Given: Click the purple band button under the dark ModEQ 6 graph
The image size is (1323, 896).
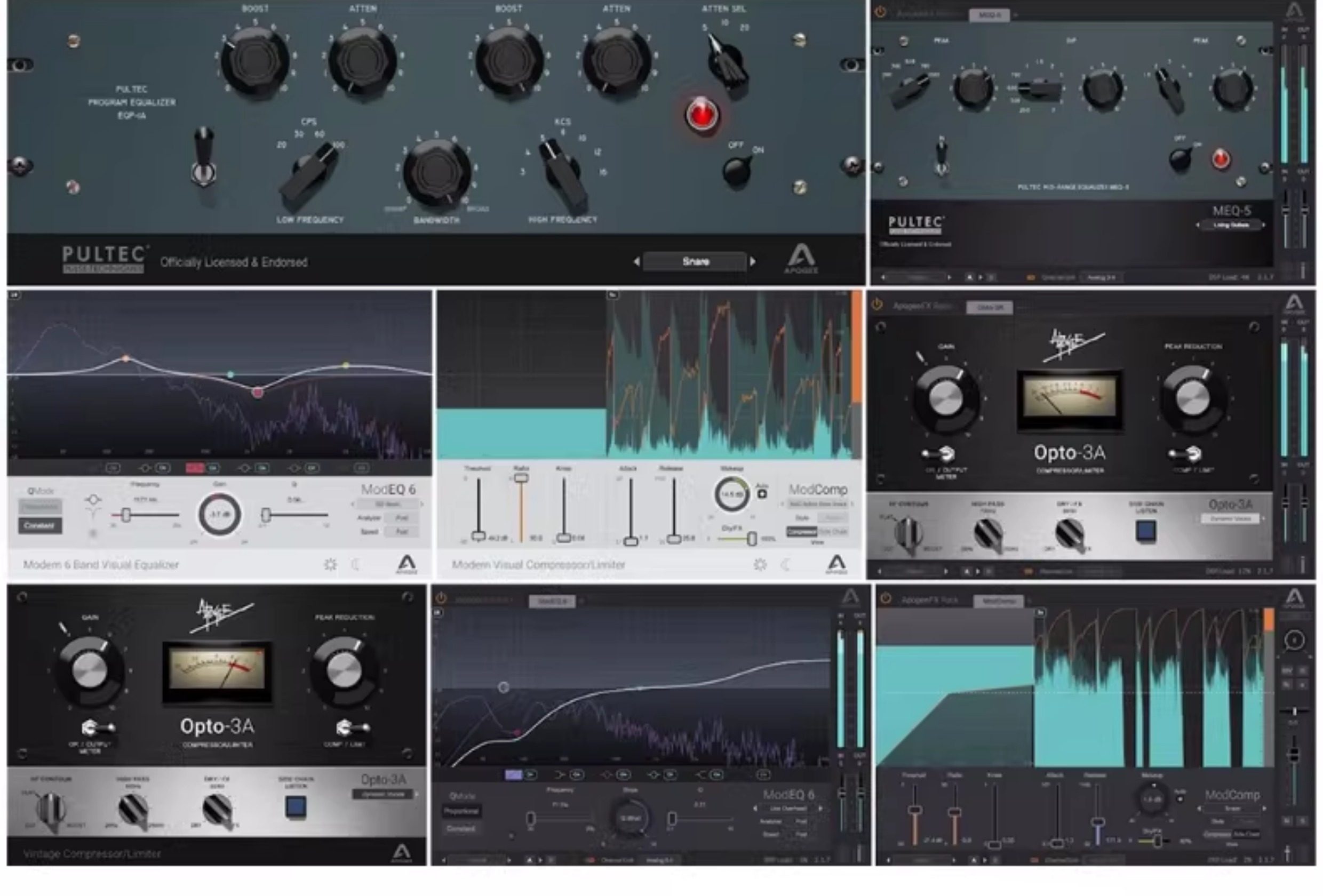Looking at the screenshot, I should pos(514,774).
